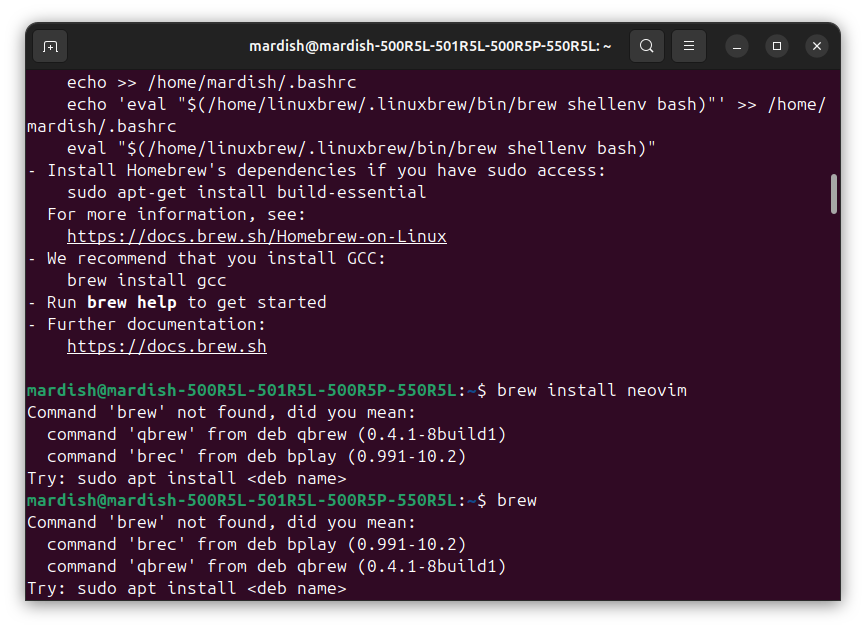Image resolution: width=866 pixels, height=629 pixels.
Task: Minimize the terminal window
Action: (x=737, y=46)
